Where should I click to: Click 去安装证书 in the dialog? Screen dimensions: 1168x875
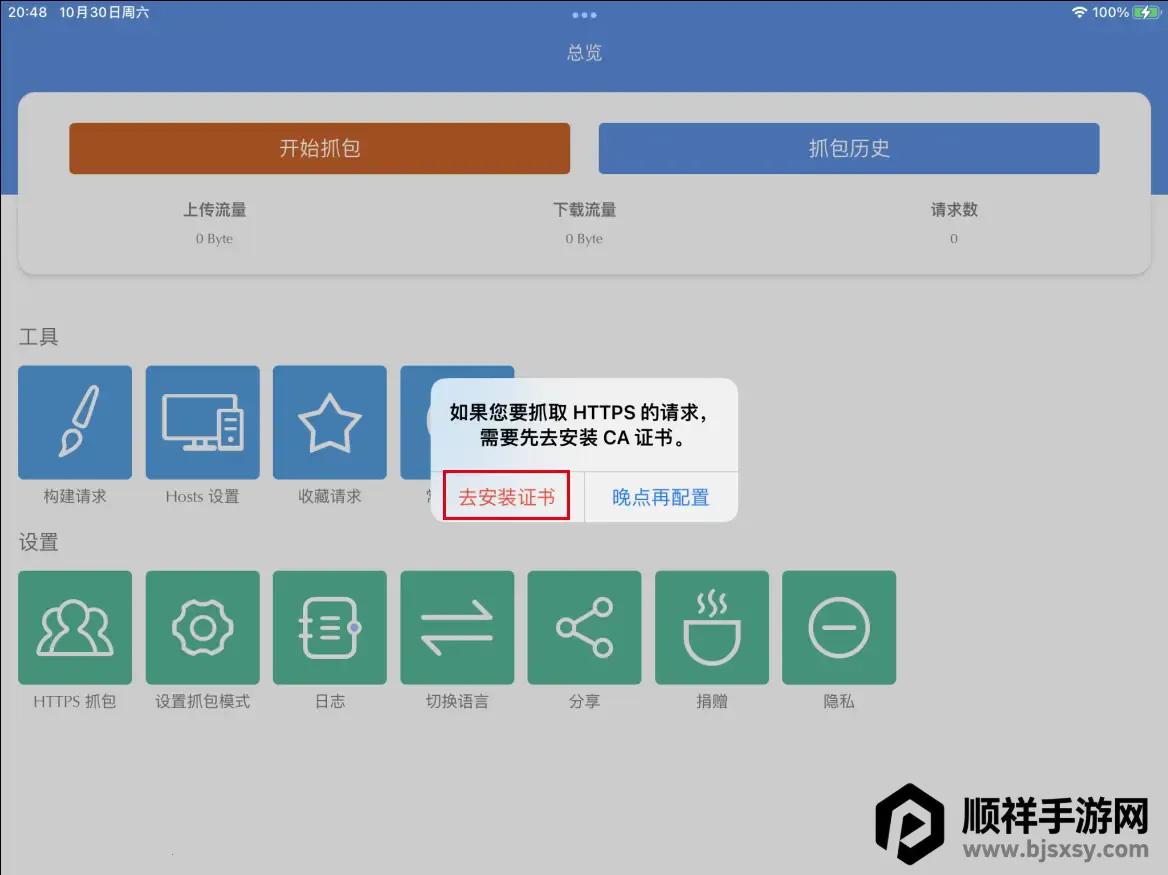click(505, 496)
